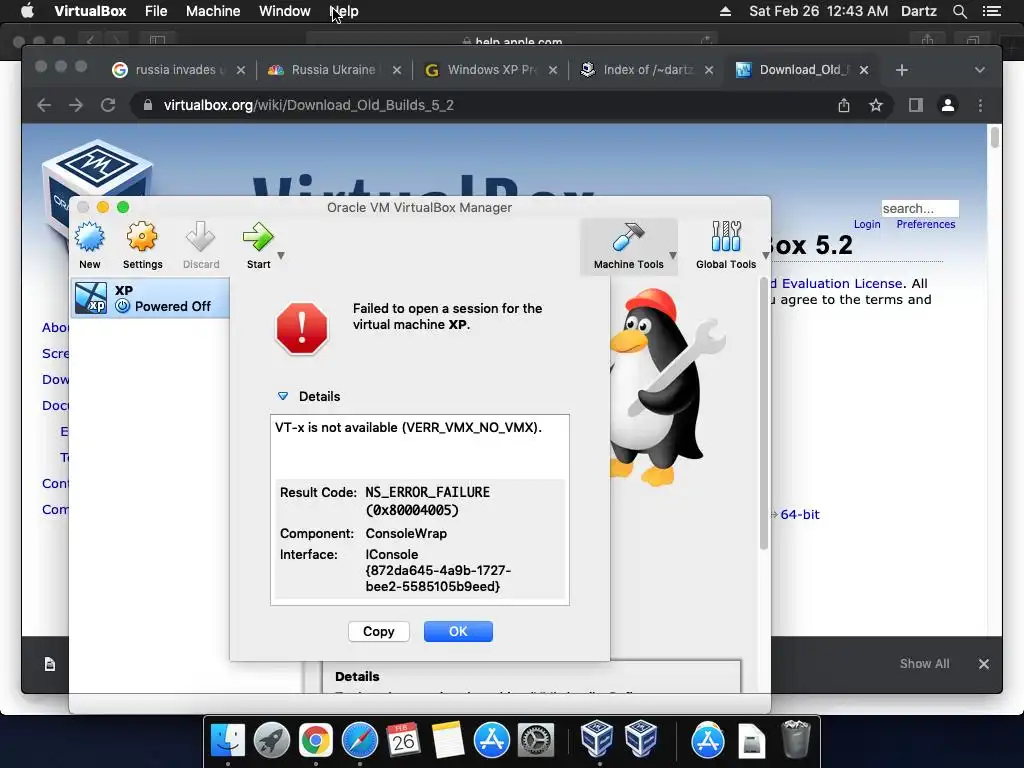Expand Global Tools dropdown arrow

coord(765,256)
